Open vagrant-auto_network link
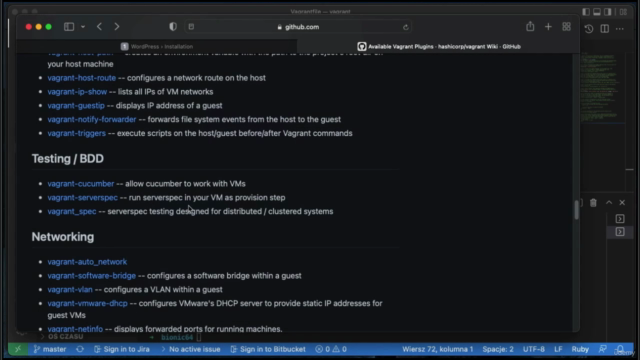The width and height of the screenshot is (640, 360). click(87, 262)
